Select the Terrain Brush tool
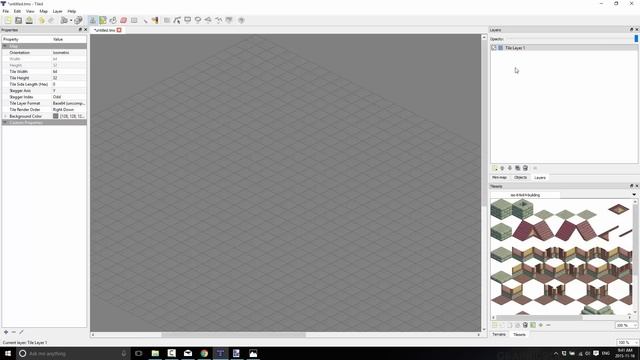640x360 pixels. pos(103,20)
